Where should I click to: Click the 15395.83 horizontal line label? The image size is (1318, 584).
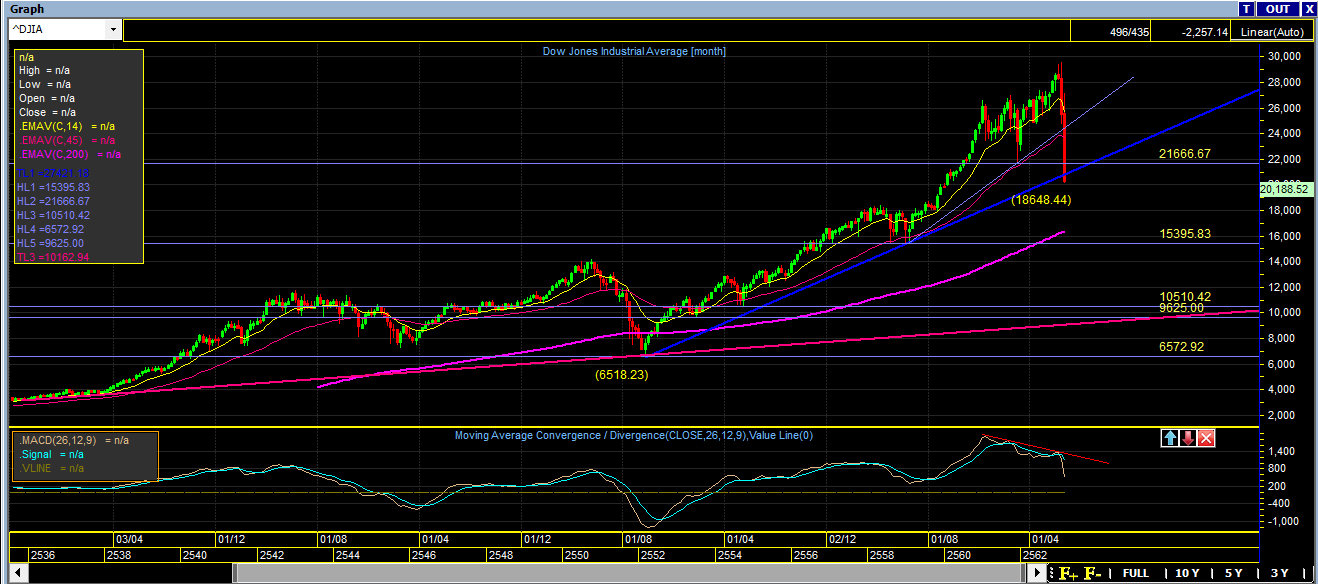(1185, 234)
